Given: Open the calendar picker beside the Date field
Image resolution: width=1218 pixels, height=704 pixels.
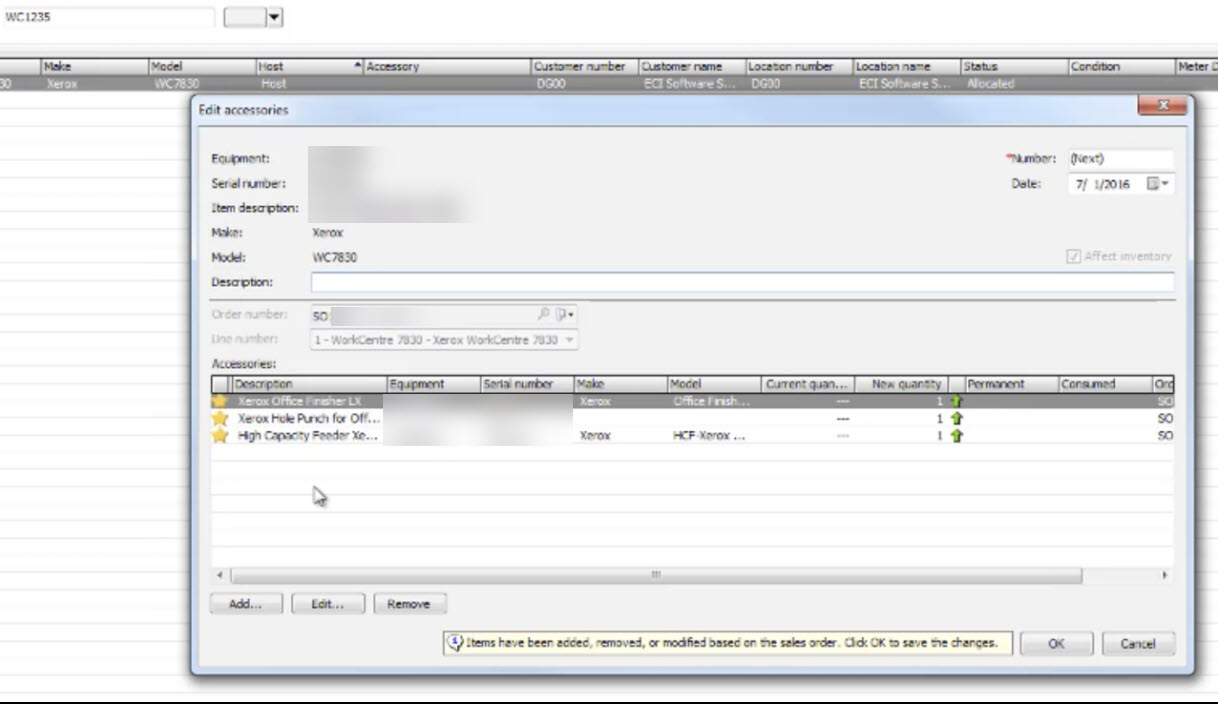Looking at the screenshot, I should [1158, 184].
